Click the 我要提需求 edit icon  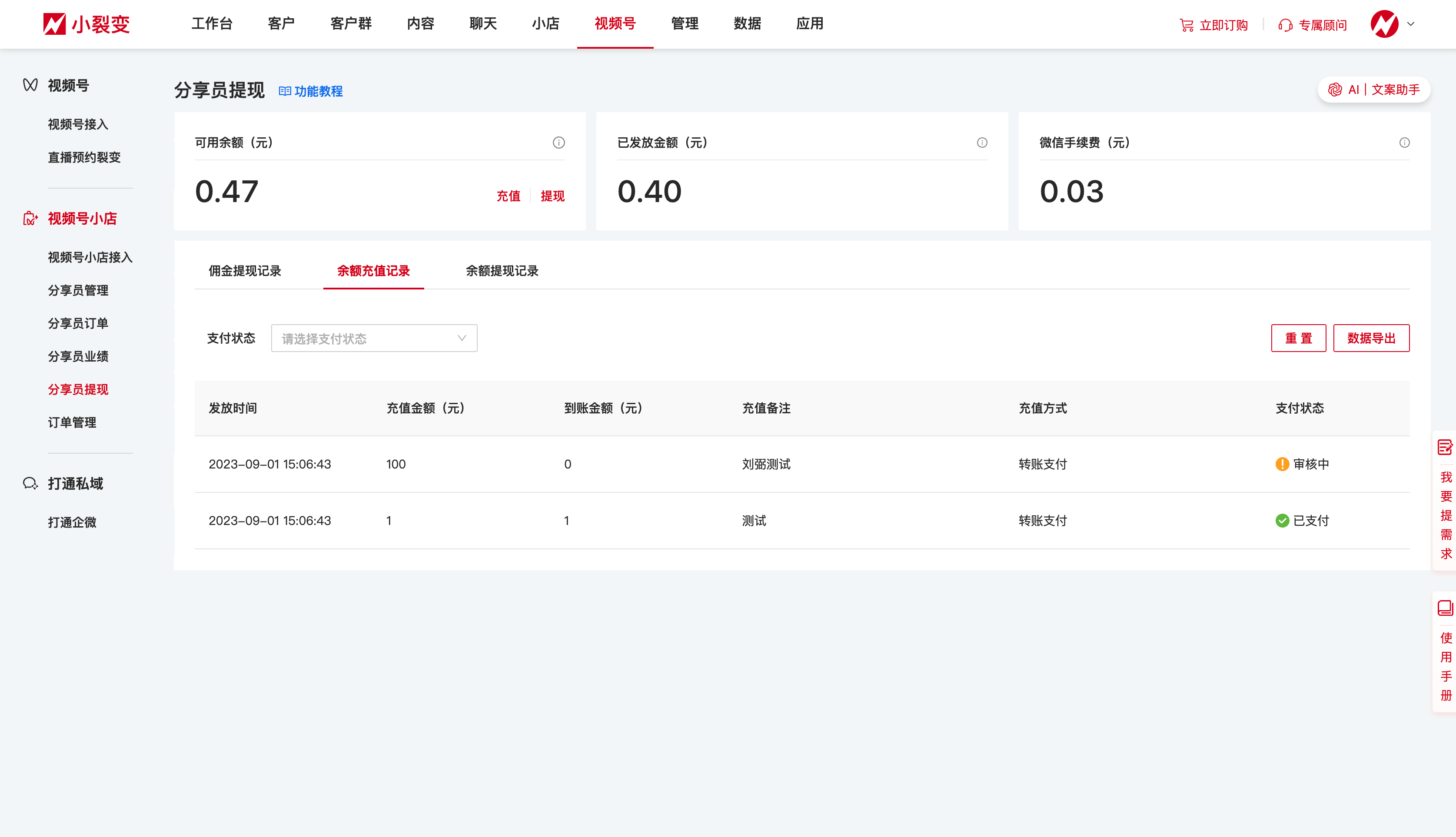point(1445,447)
